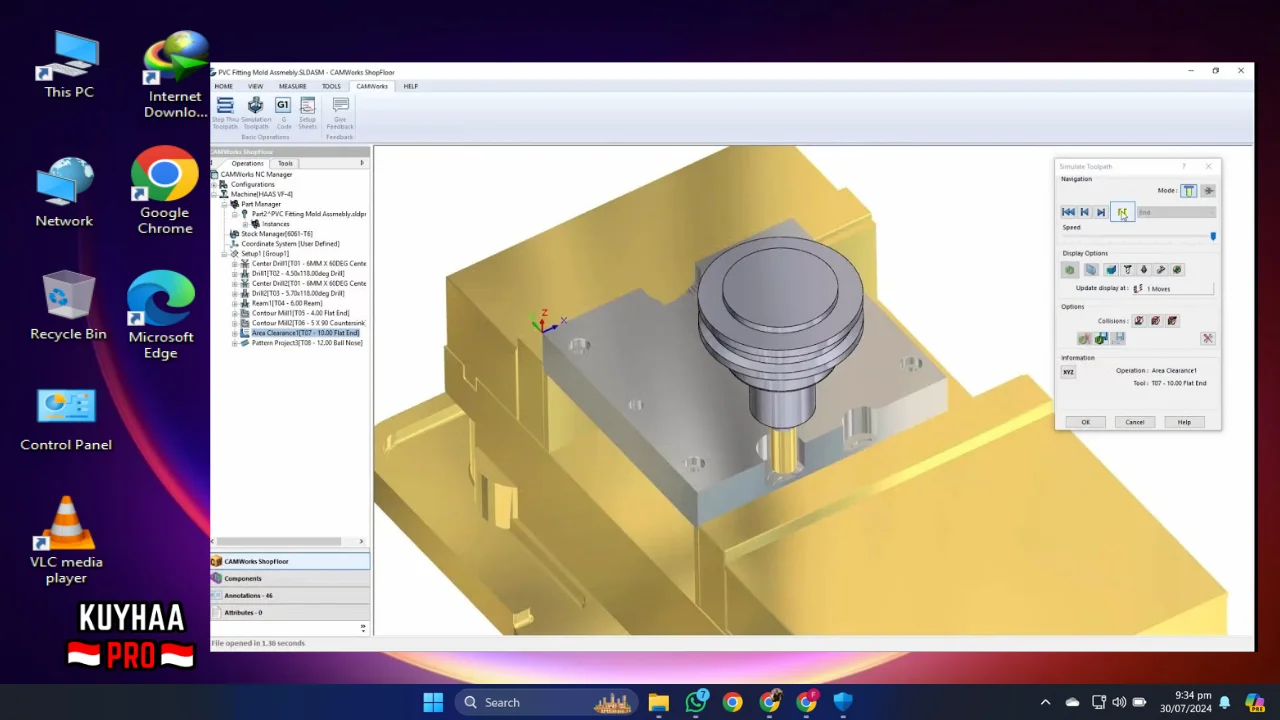The width and height of the screenshot is (1280, 720).
Task: Open the Attributes - 0 panel section
Action: 290,612
